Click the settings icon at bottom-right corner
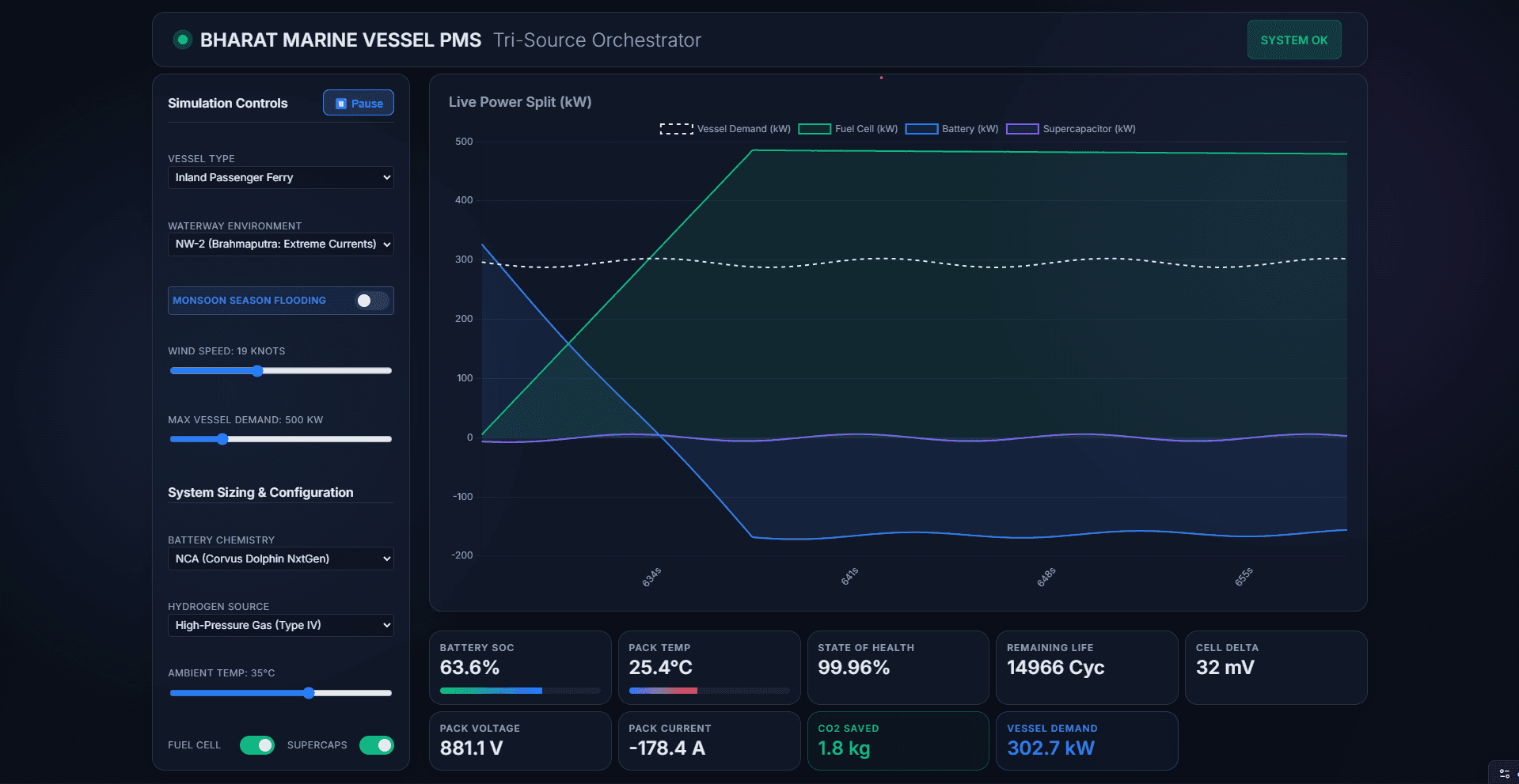Viewport: 1519px width, 784px height. [x=1504, y=773]
